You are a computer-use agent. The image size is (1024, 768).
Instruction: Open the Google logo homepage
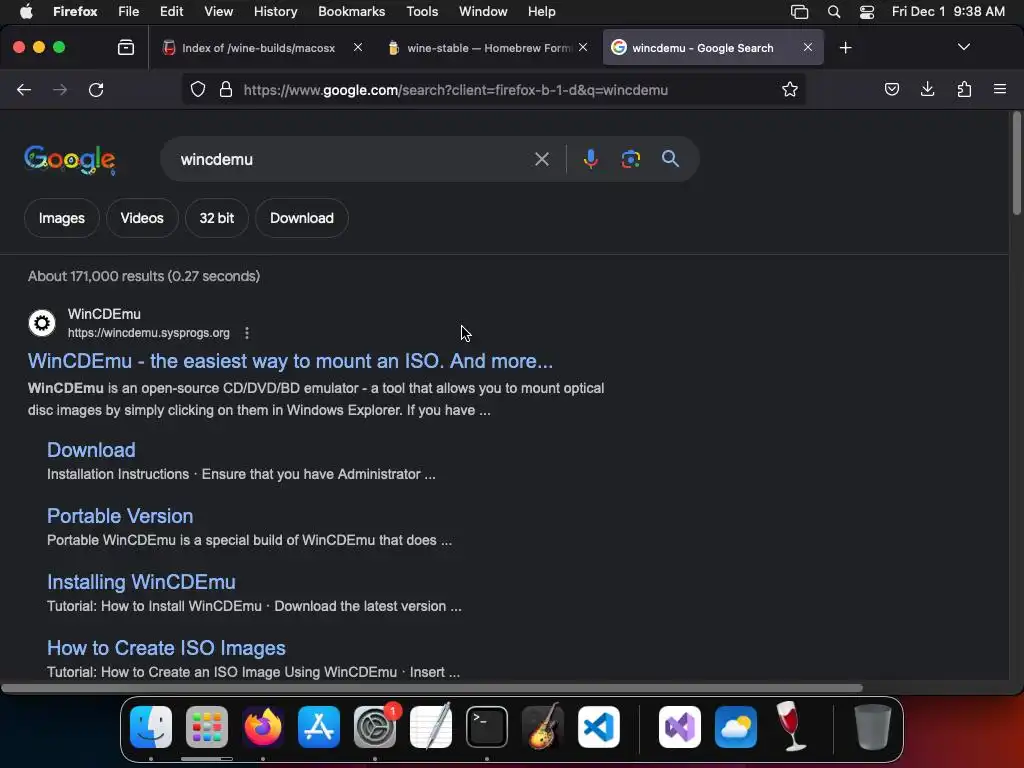(x=70, y=160)
